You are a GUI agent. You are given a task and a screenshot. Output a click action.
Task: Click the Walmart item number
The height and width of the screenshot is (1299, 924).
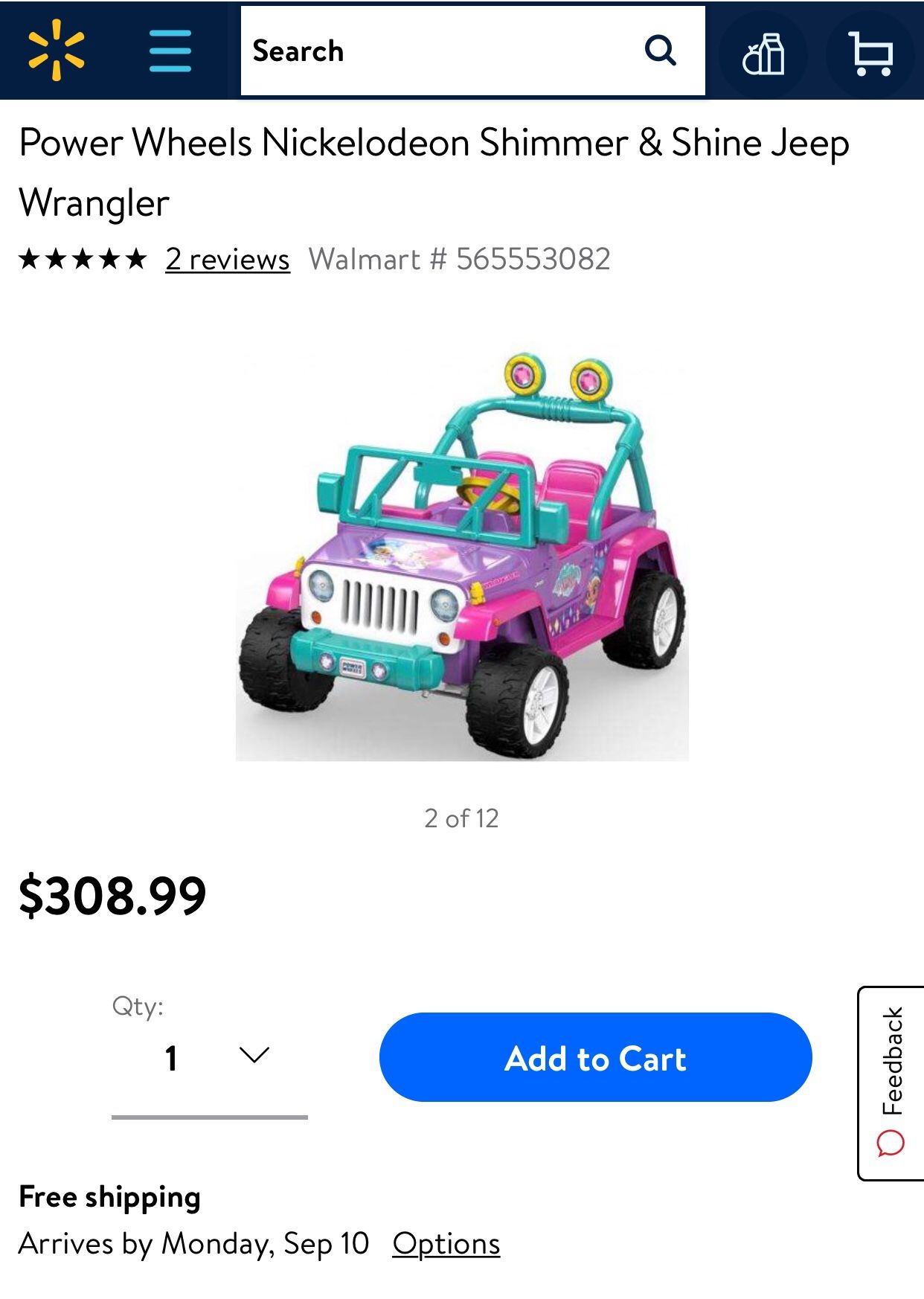point(460,260)
